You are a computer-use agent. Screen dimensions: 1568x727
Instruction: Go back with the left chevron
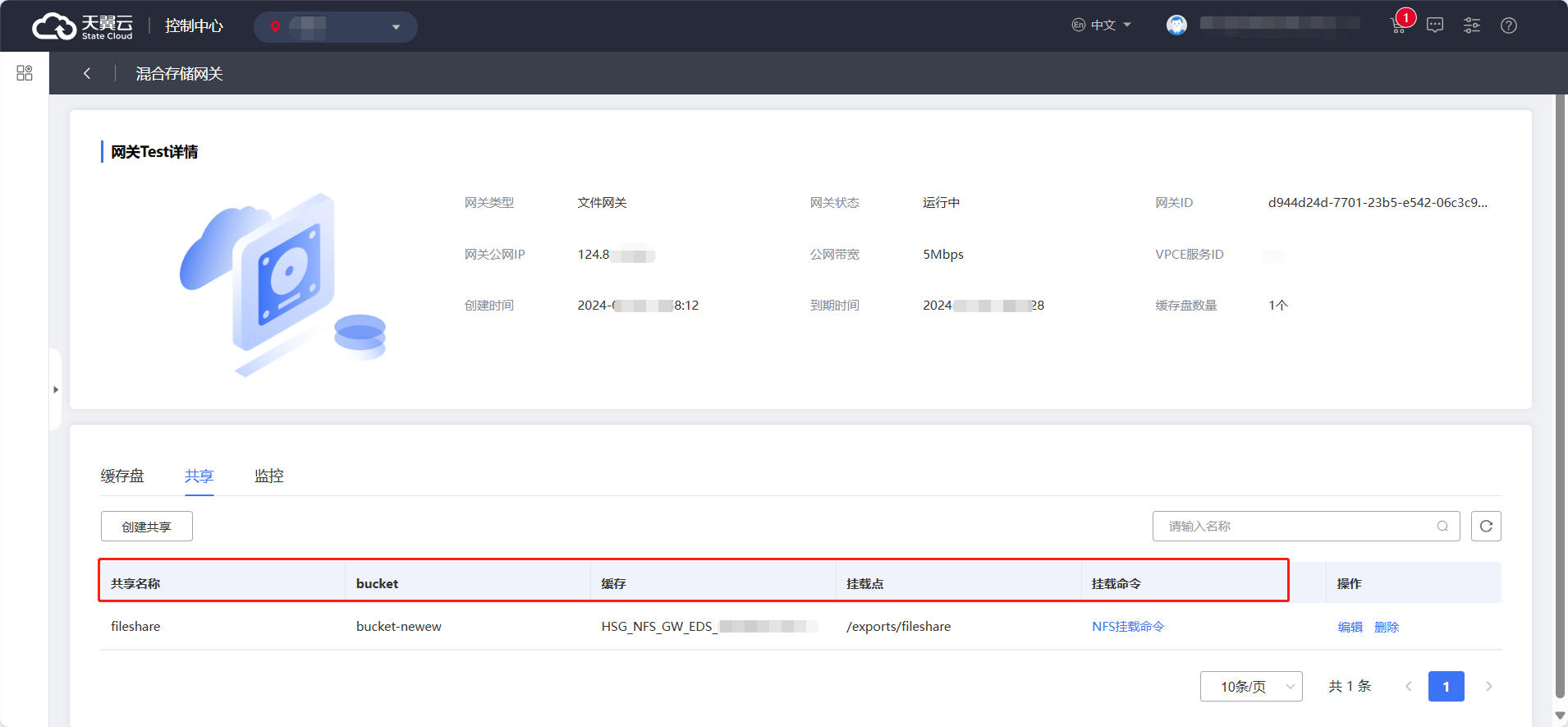(87, 73)
